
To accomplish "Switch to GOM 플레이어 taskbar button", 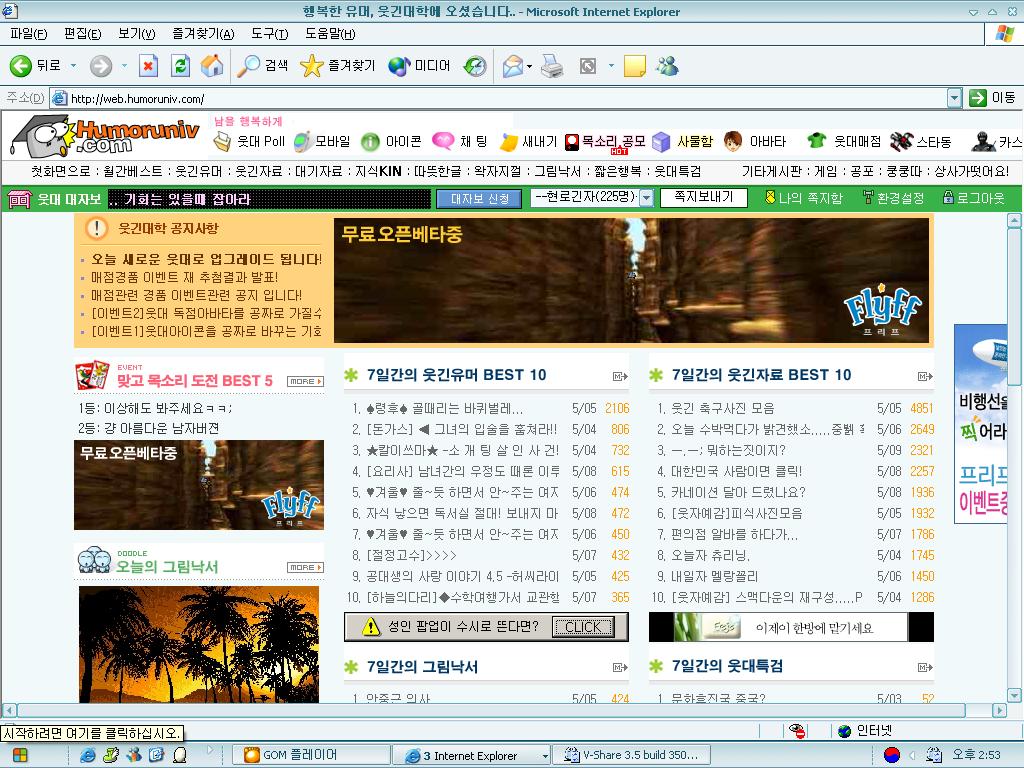I will click(x=311, y=756).
